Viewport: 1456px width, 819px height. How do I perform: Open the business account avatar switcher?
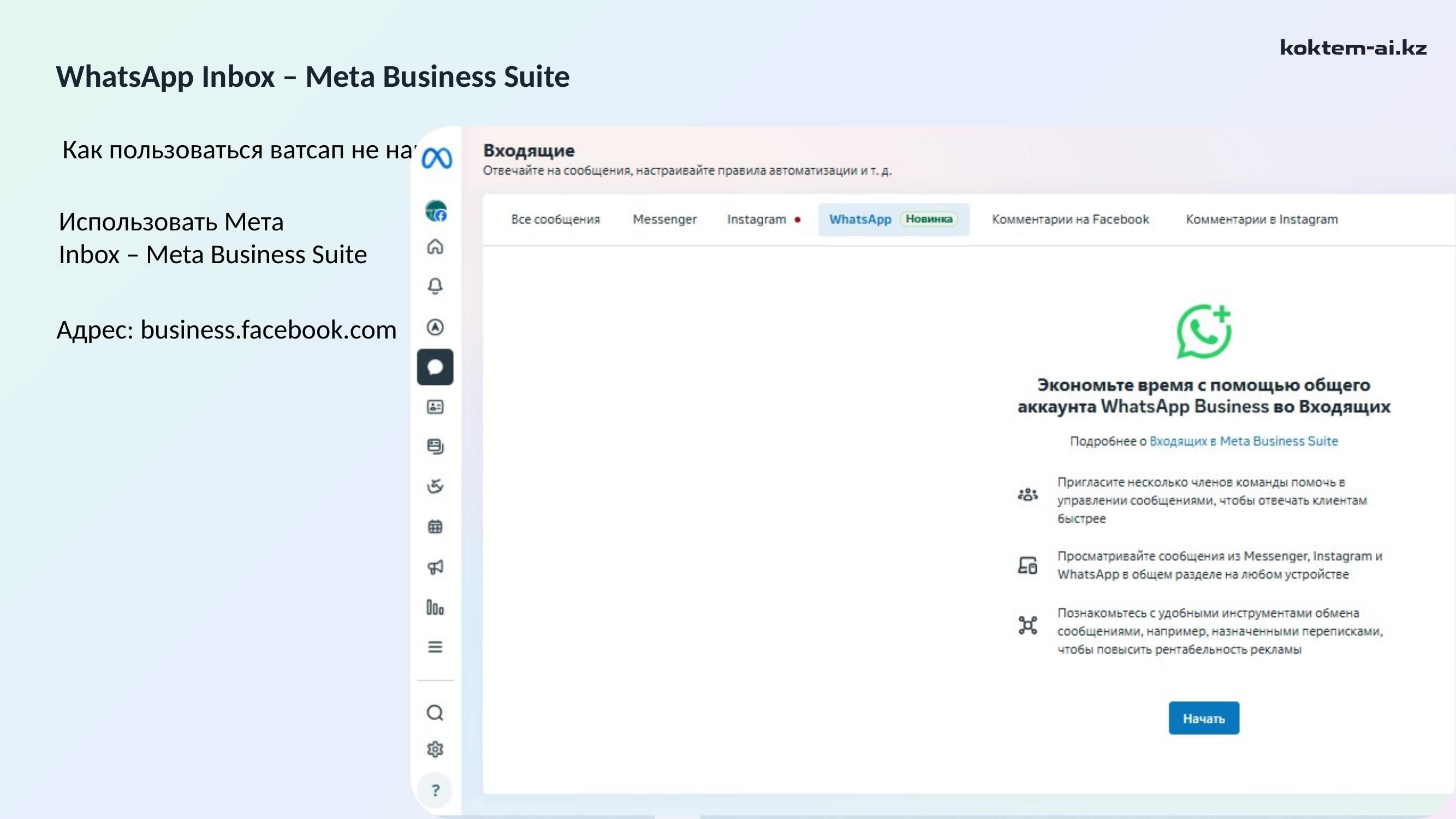tap(436, 211)
